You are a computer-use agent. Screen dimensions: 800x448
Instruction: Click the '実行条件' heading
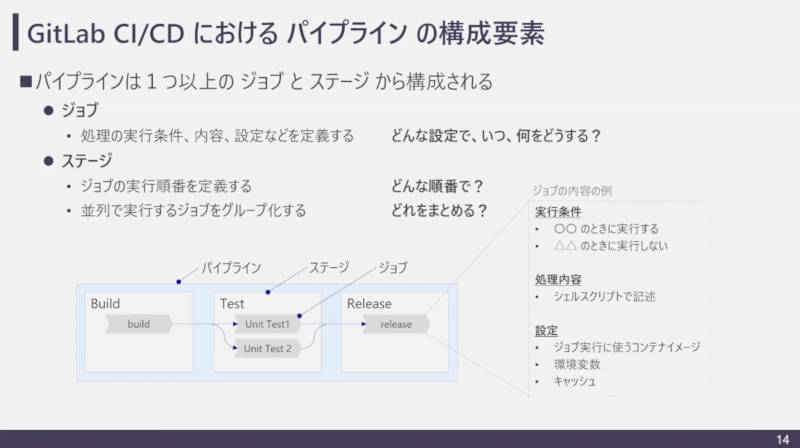click(x=558, y=212)
